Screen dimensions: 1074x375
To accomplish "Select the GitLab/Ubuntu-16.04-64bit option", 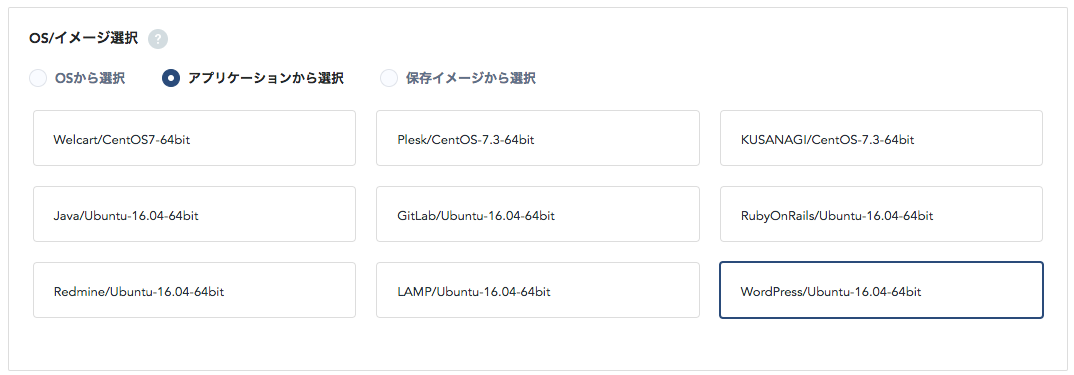I will pos(538,214).
